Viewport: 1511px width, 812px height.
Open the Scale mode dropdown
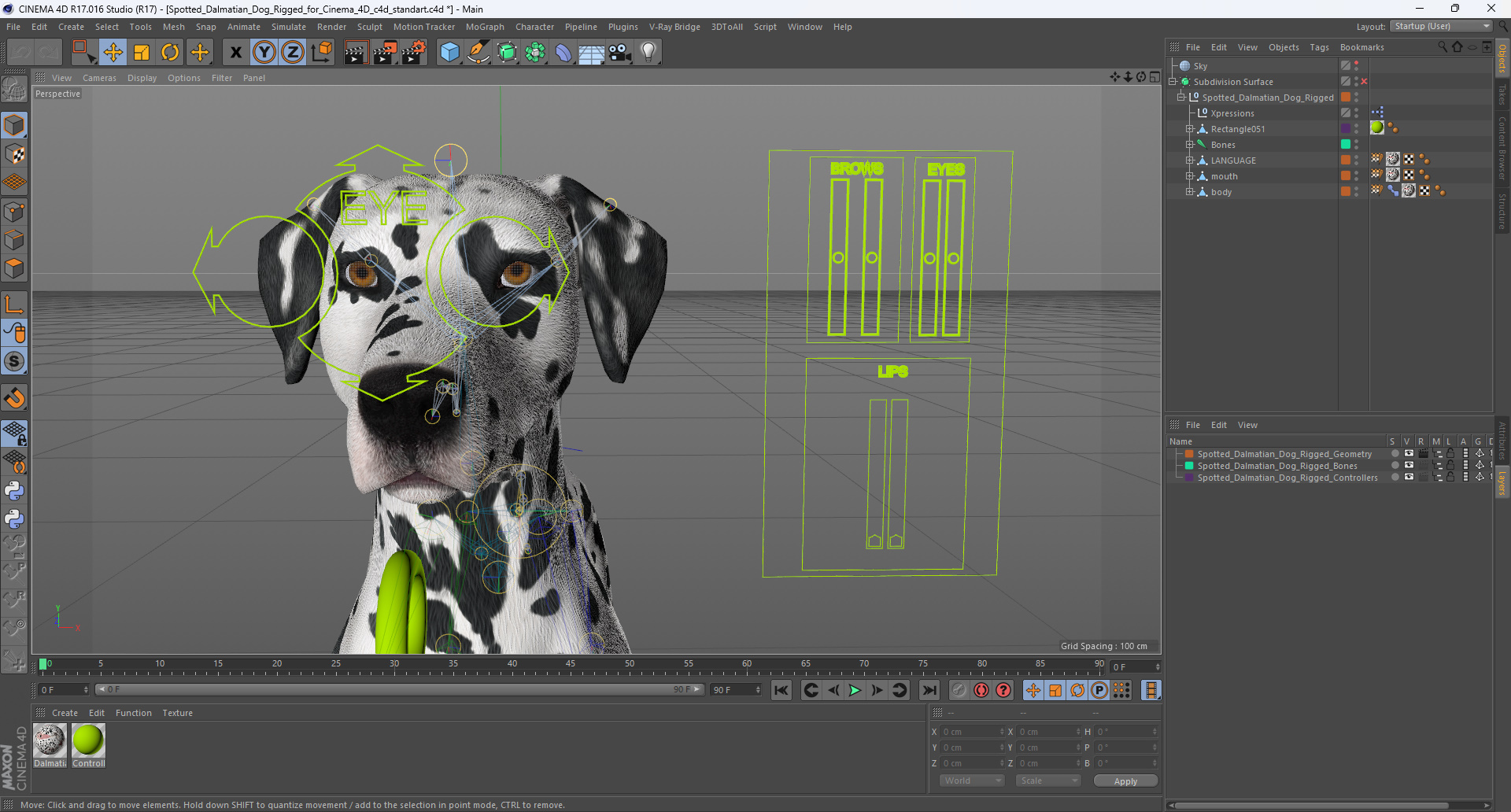click(x=1048, y=781)
